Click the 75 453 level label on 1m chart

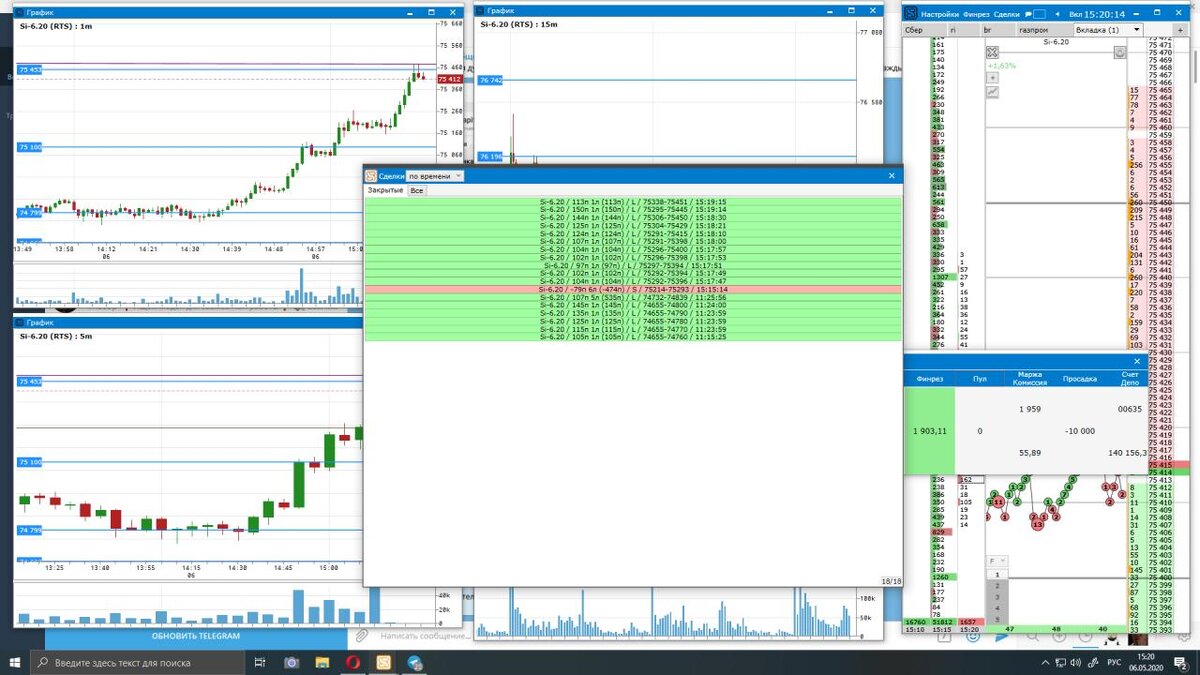(x=29, y=70)
